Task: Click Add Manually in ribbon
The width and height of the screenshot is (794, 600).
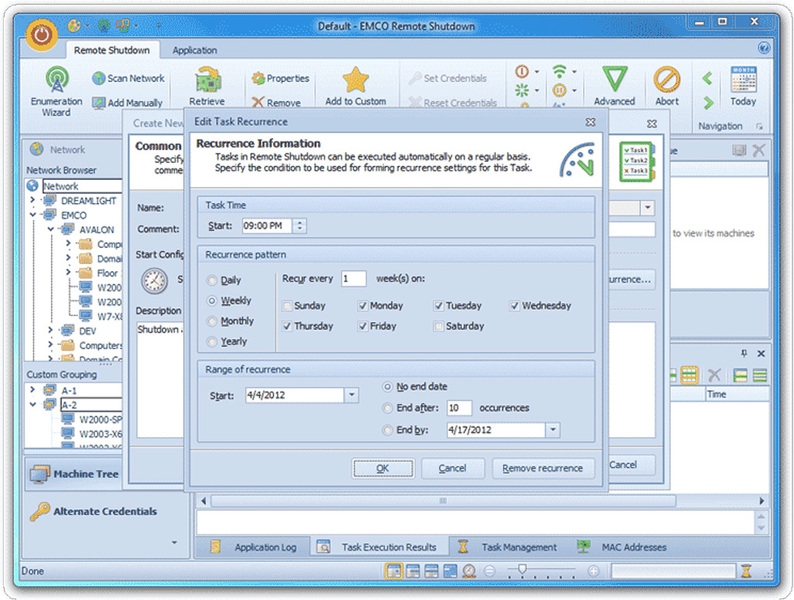Action: pos(128,103)
